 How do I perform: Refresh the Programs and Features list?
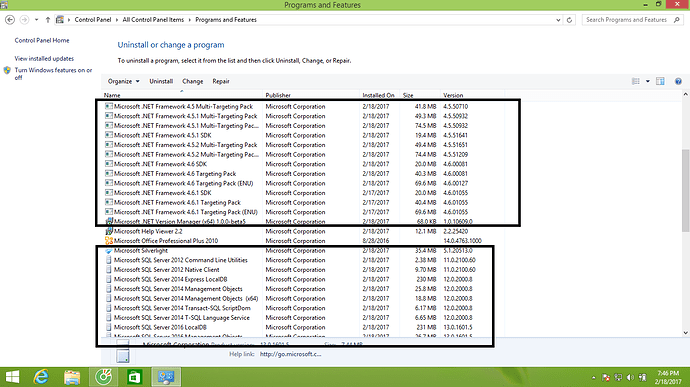(569, 20)
